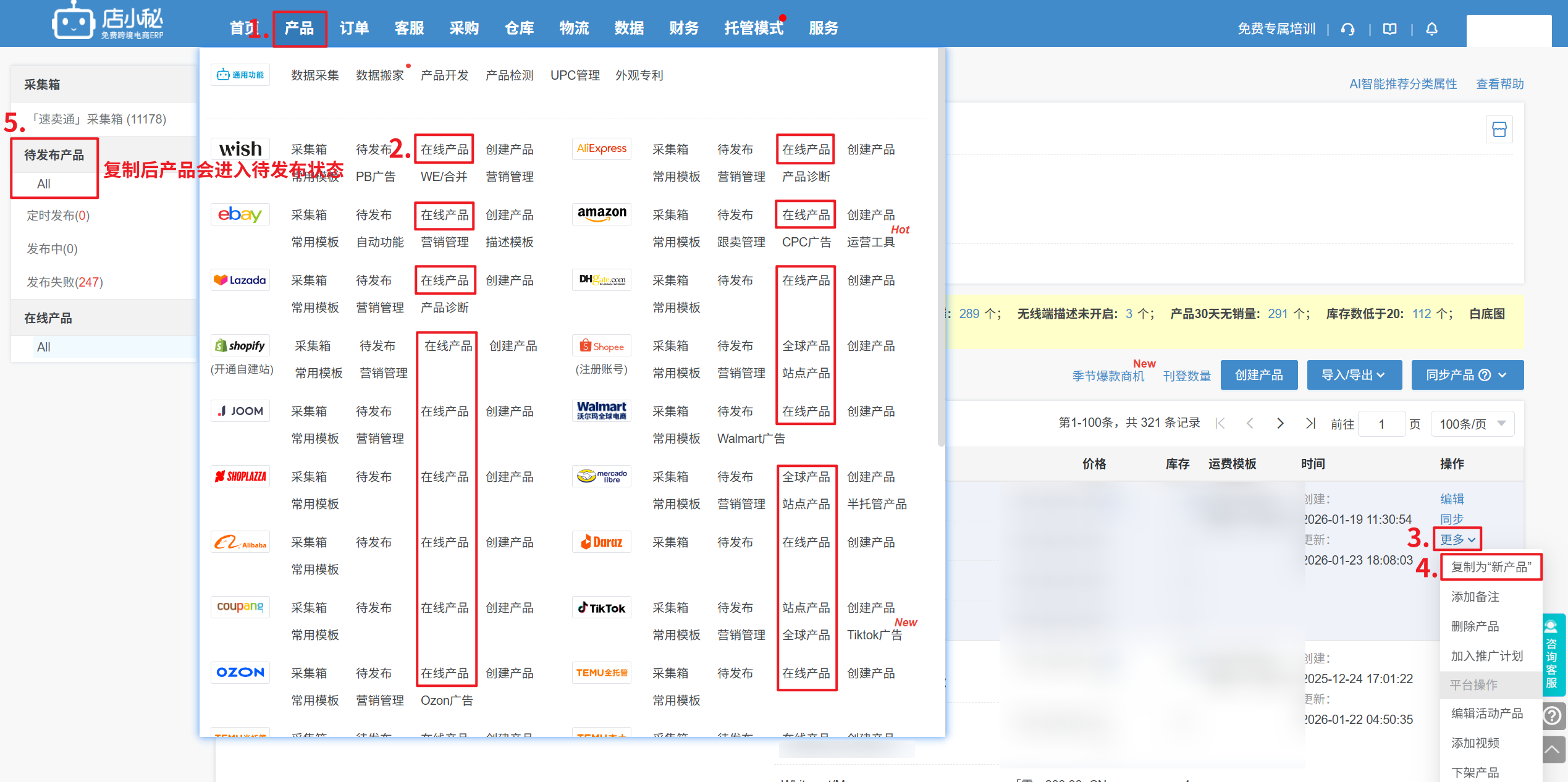Click the notification bell icon
The width and height of the screenshot is (1568, 782).
[x=1431, y=29]
